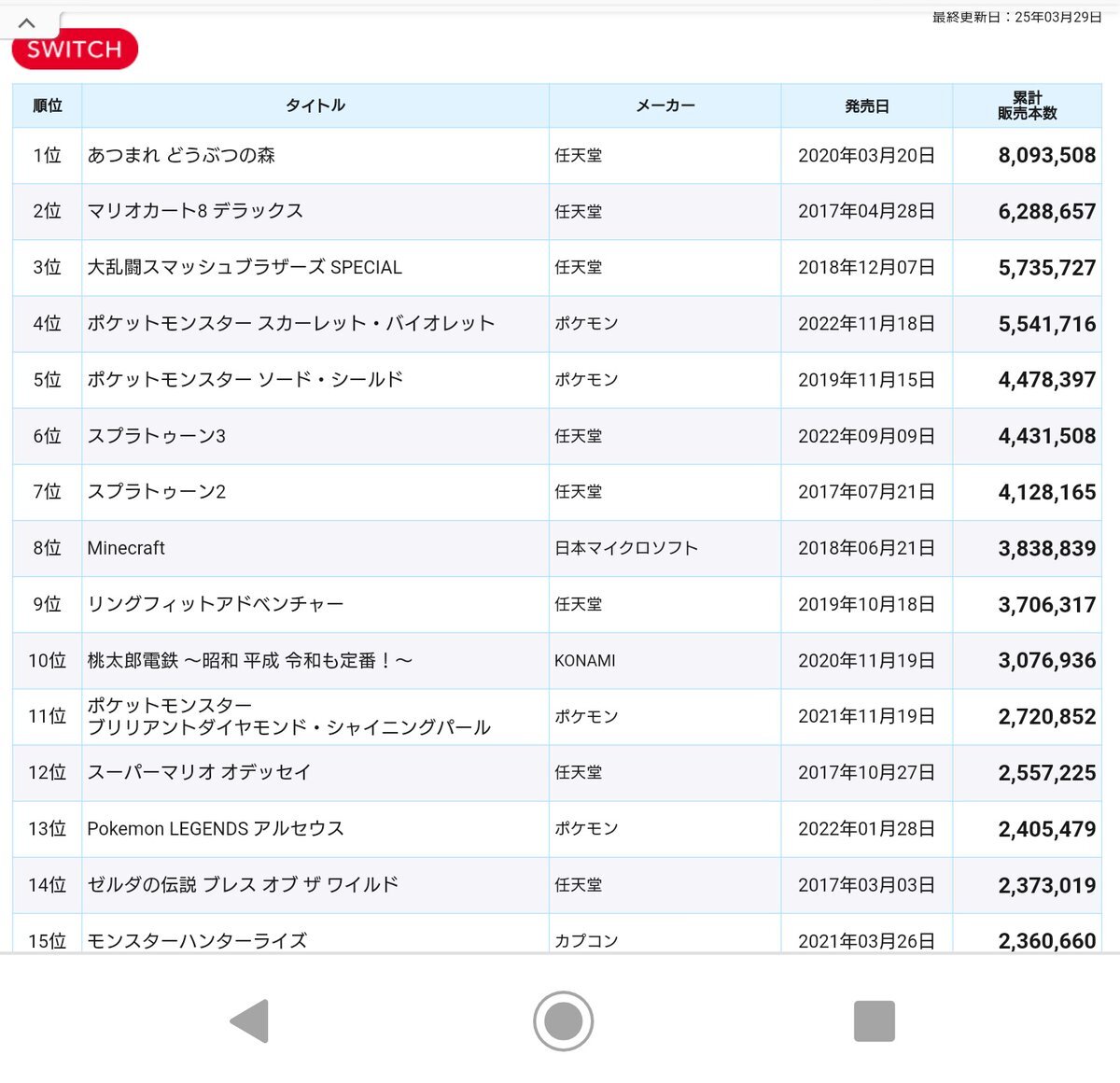Open 大乱闘スマッシュブラザーズ SPECIAL entry
The width and height of the screenshot is (1120, 1083).
(x=245, y=267)
